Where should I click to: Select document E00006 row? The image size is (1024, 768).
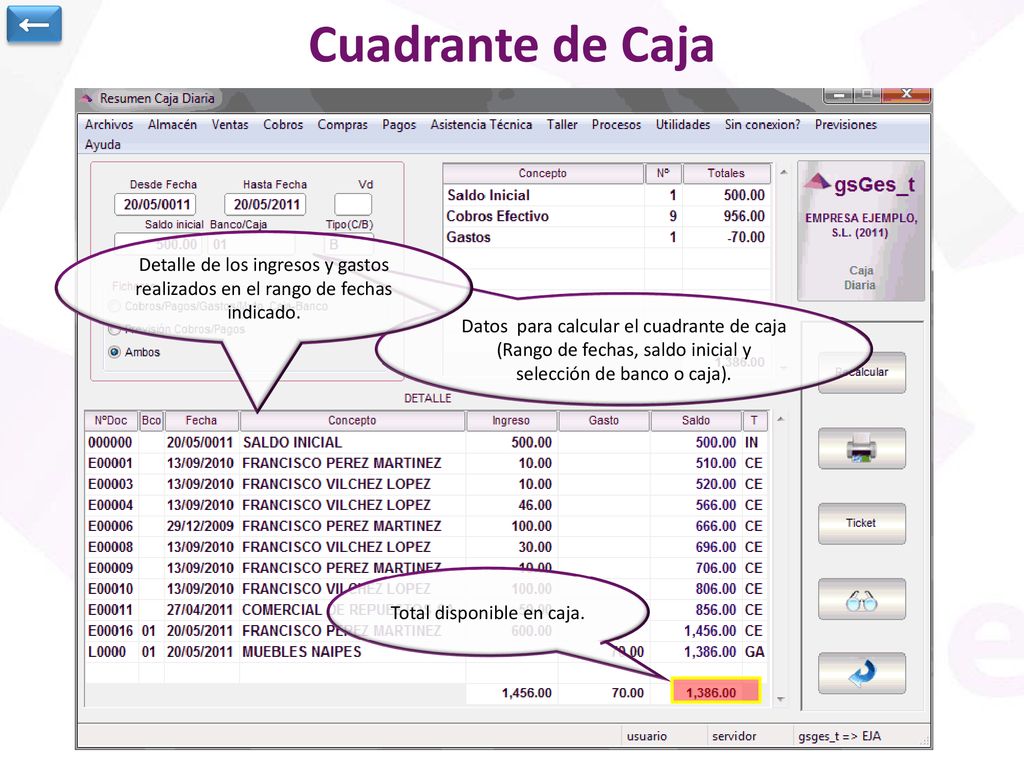[x=426, y=526]
